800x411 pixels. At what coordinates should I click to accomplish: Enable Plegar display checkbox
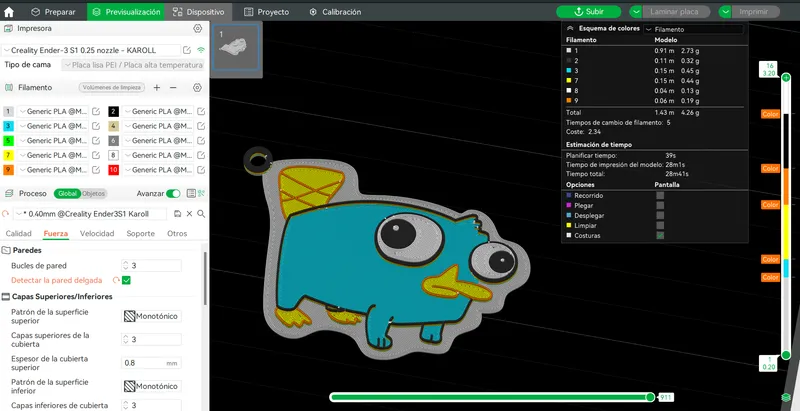pos(660,206)
